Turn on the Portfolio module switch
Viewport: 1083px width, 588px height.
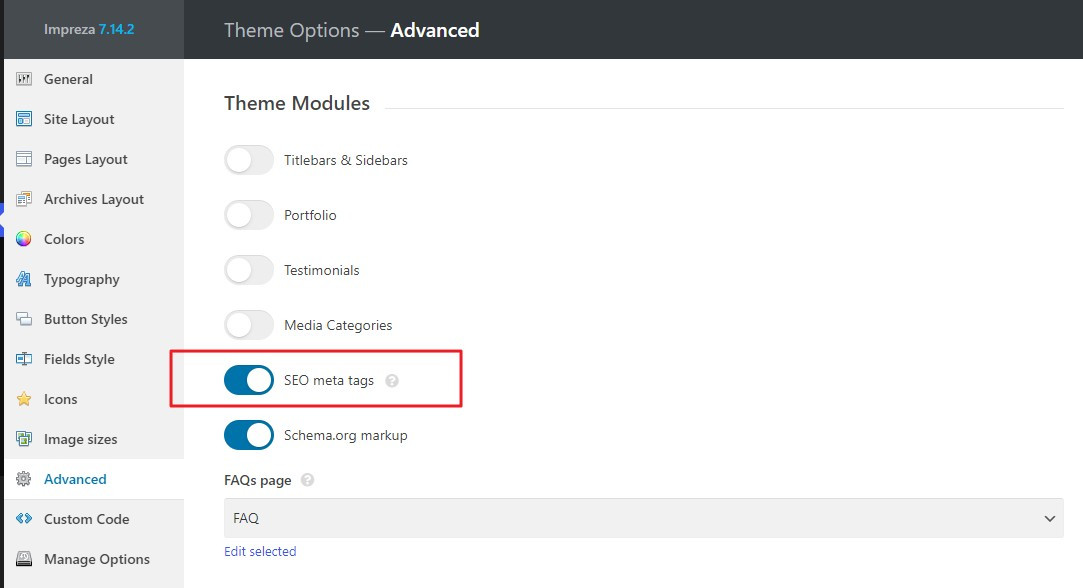click(249, 215)
